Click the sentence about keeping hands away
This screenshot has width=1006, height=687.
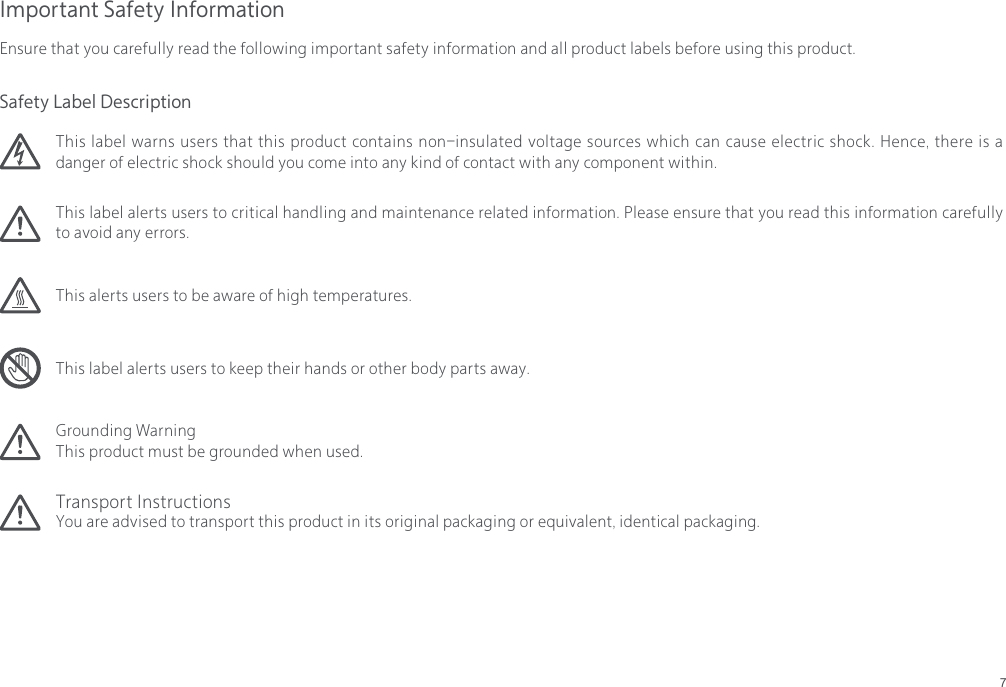click(292, 369)
